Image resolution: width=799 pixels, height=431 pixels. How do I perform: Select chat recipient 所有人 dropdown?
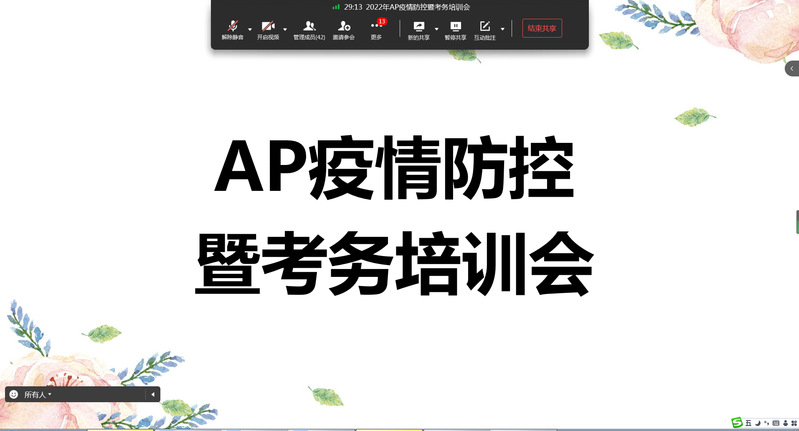[x=38, y=395]
